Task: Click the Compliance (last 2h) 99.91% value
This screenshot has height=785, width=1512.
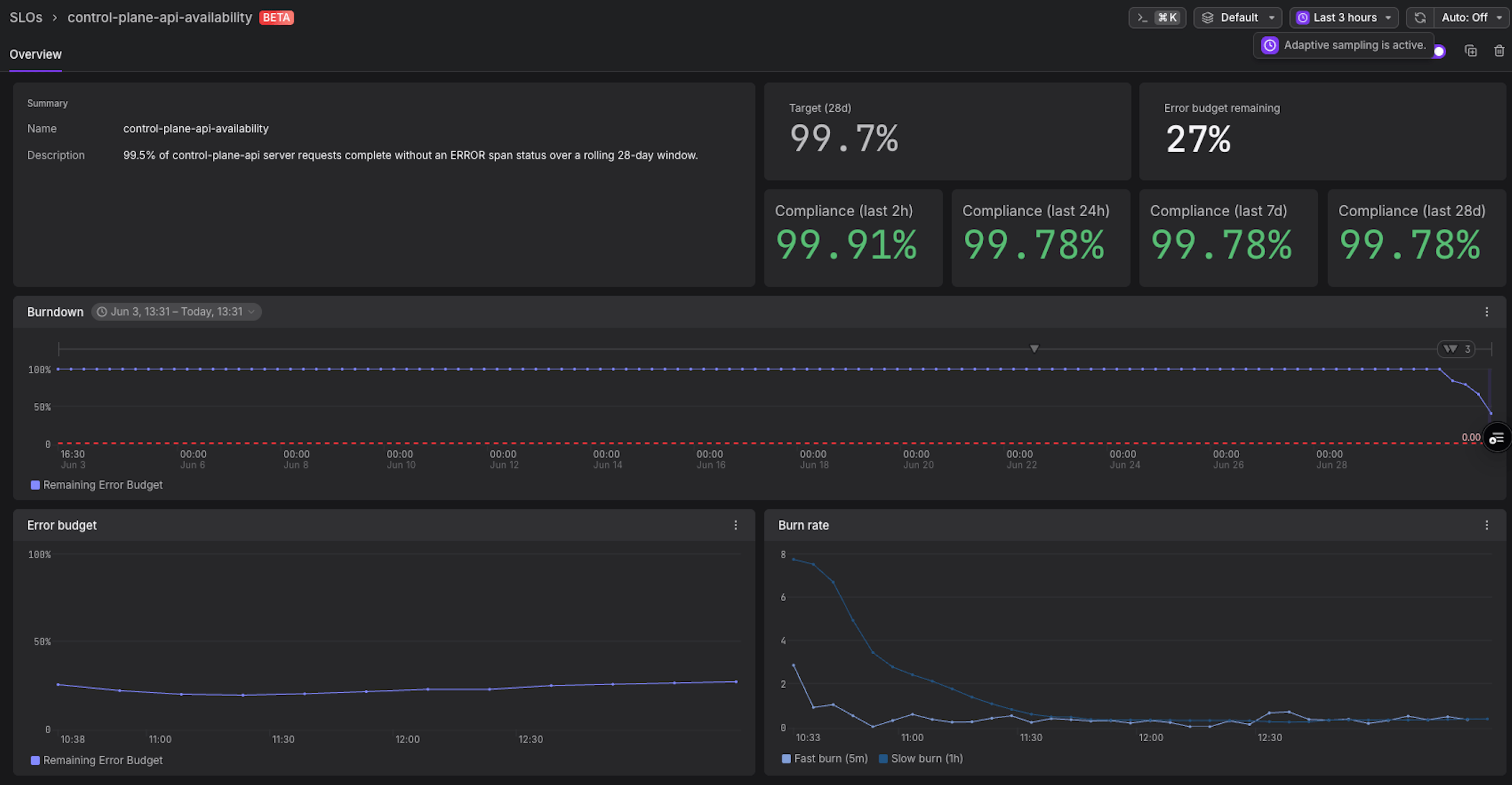Action: coord(846,244)
